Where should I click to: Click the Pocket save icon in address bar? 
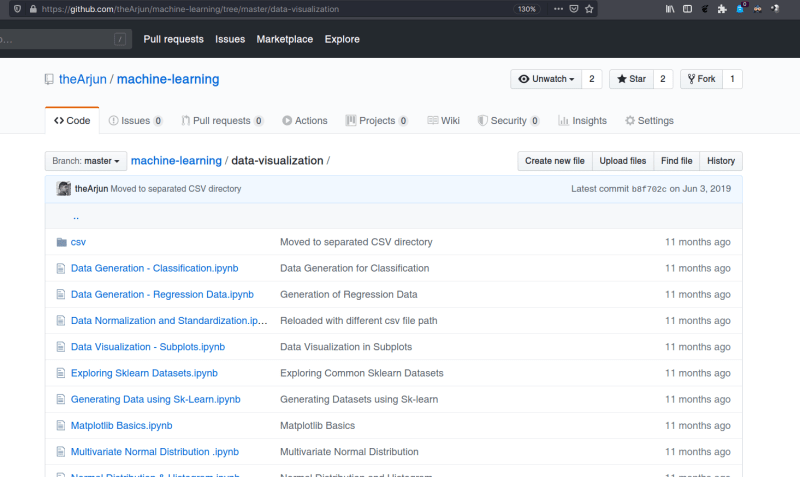pyautogui.click(x=574, y=9)
